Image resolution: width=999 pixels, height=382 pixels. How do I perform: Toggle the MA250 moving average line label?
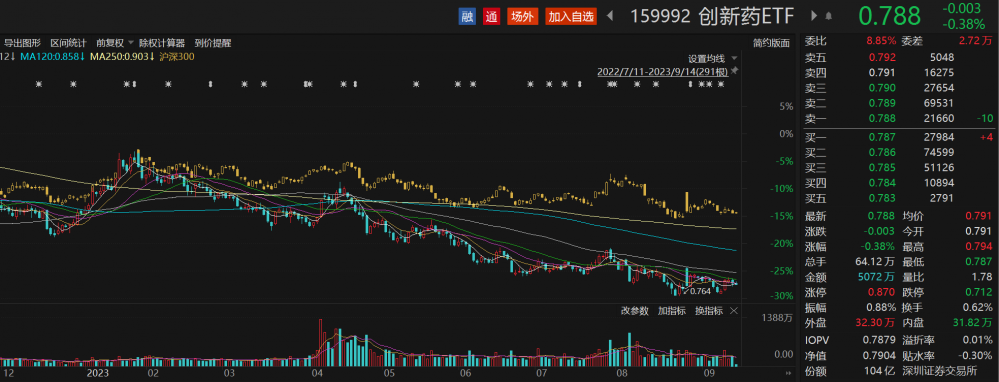(122, 57)
